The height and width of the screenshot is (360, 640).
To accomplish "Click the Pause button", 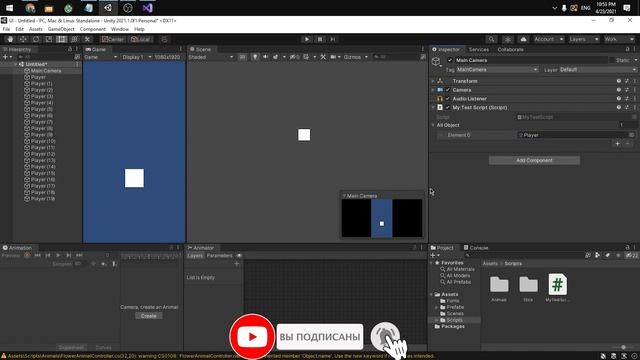I will (x=320, y=39).
